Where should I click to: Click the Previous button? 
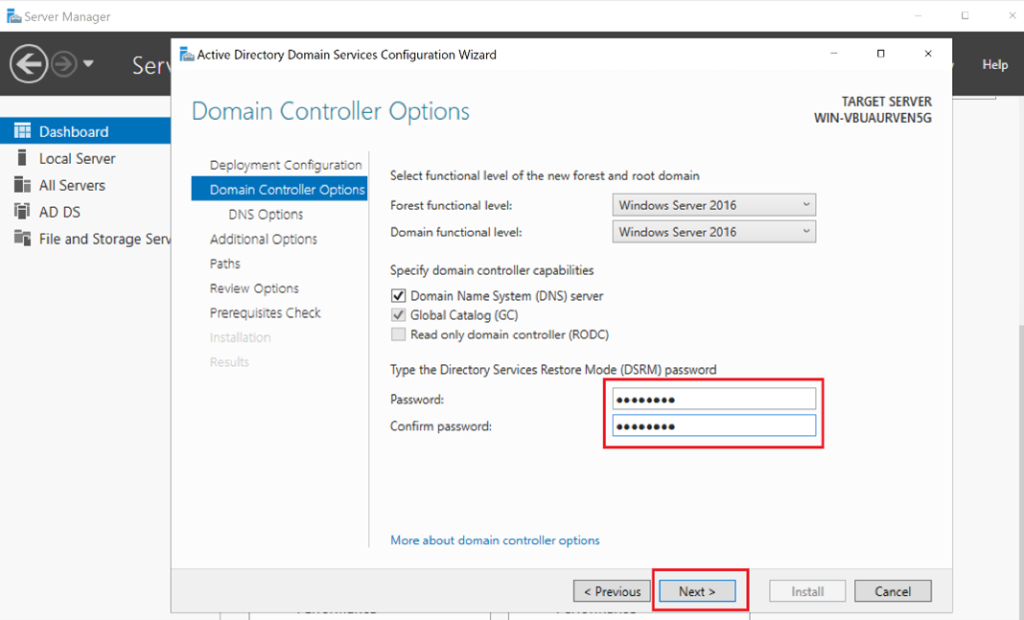click(x=612, y=591)
